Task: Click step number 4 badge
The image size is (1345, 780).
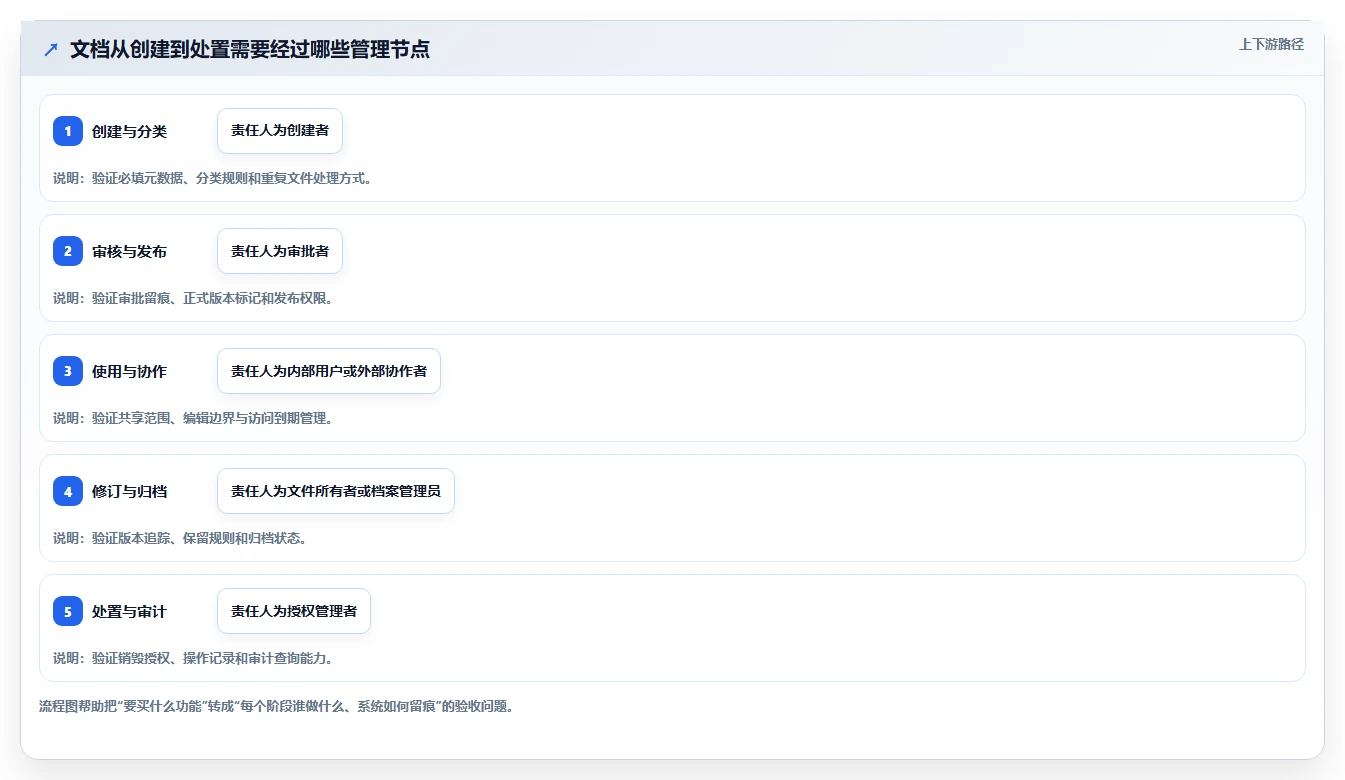Action: tap(68, 491)
